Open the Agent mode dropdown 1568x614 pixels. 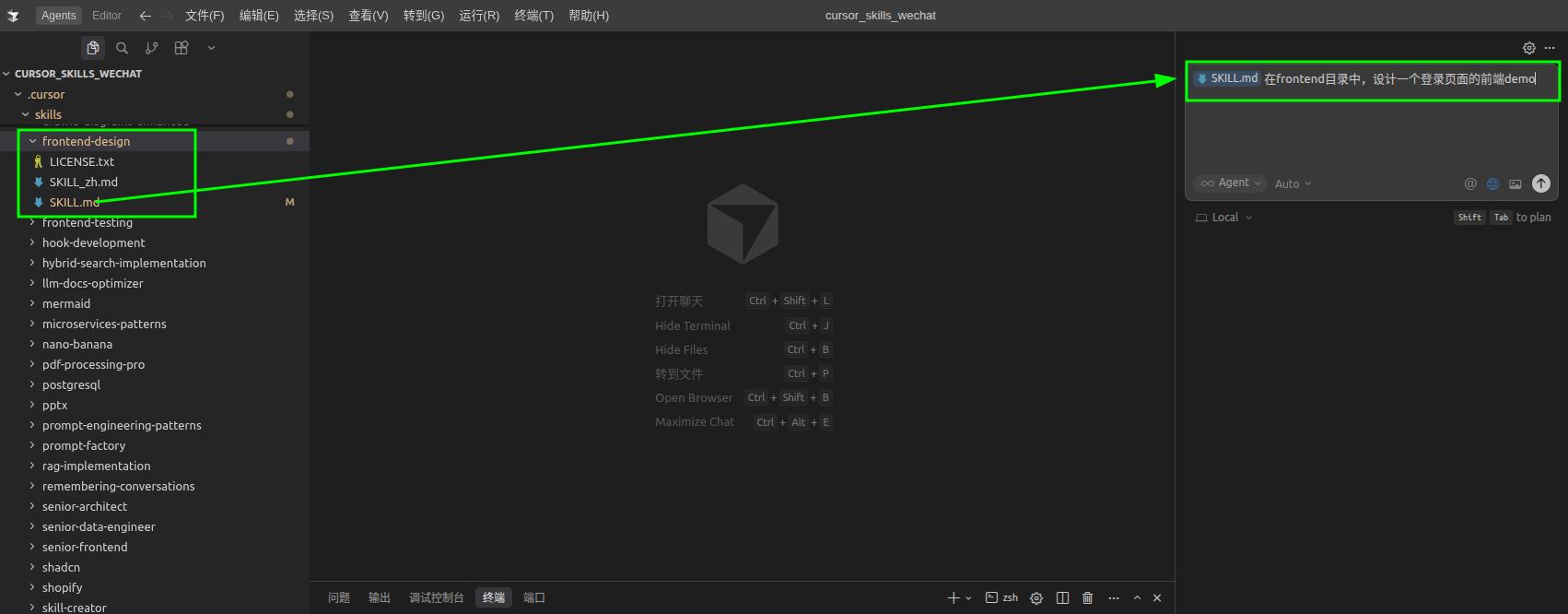click(x=1231, y=183)
